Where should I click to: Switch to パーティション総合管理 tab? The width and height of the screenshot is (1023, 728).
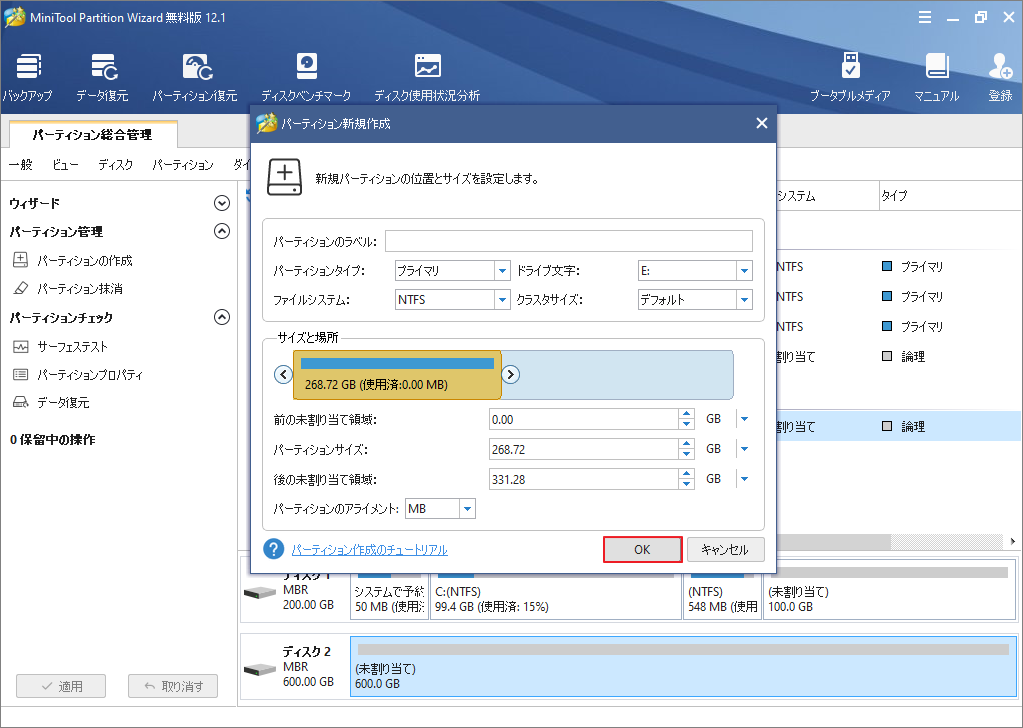pyautogui.click(x=93, y=135)
